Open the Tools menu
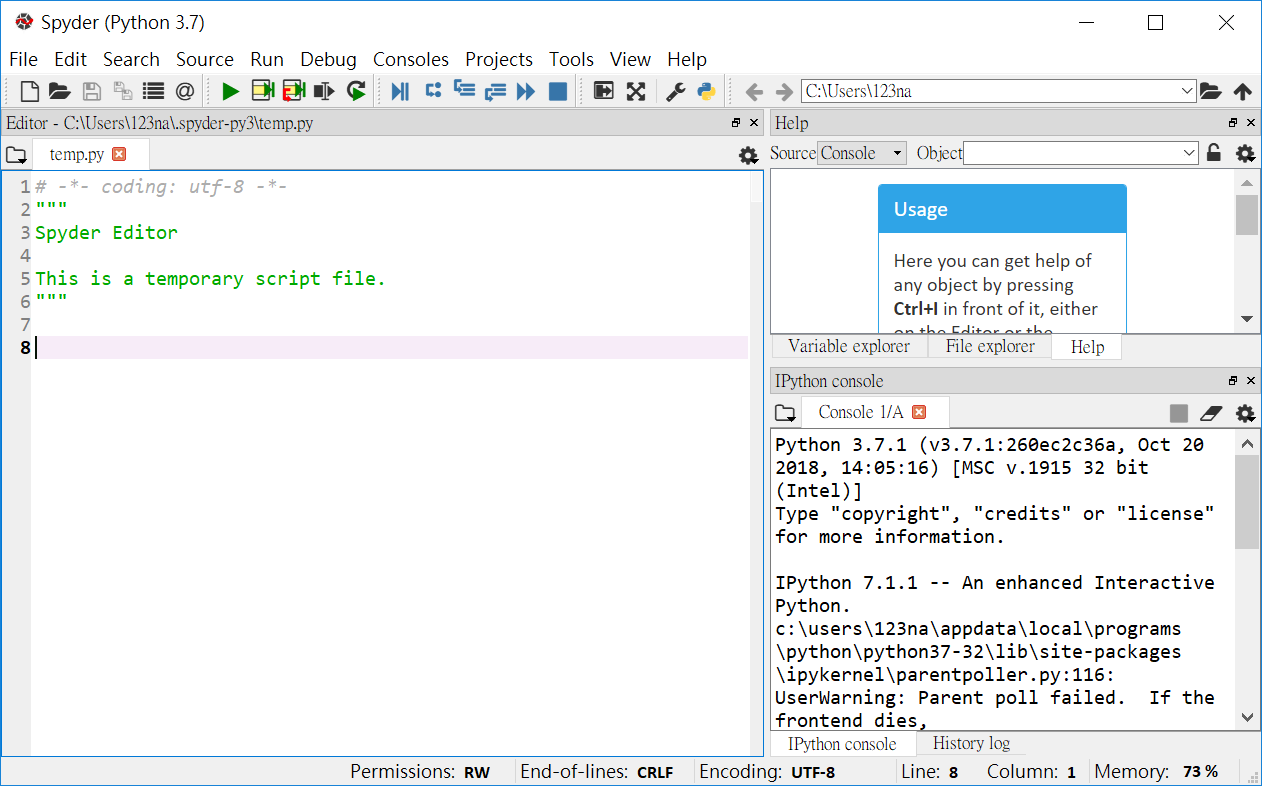This screenshot has height=786, width=1262. coord(571,59)
